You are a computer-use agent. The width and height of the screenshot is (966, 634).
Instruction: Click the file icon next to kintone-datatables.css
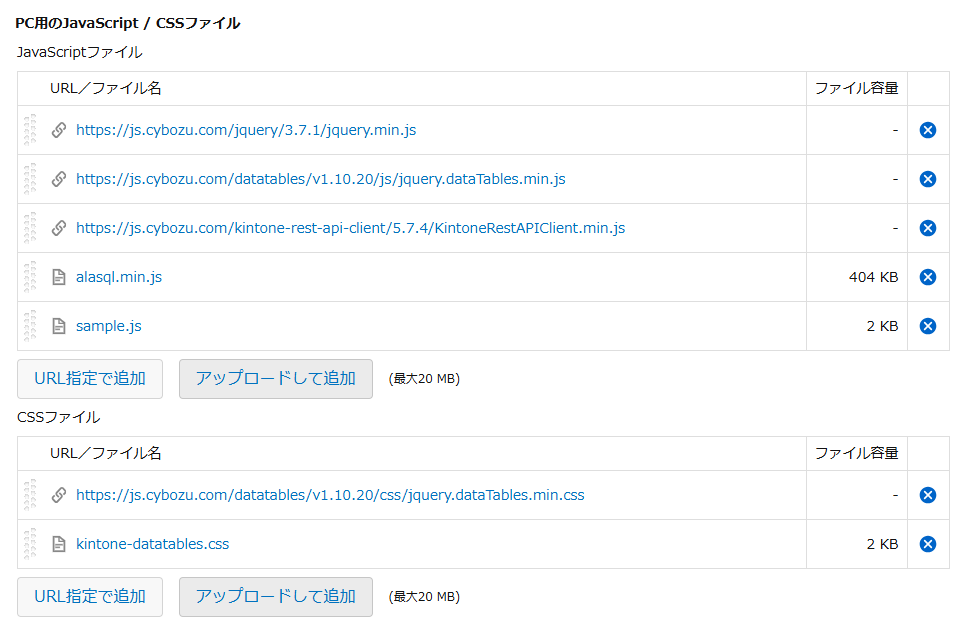[58, 544]
